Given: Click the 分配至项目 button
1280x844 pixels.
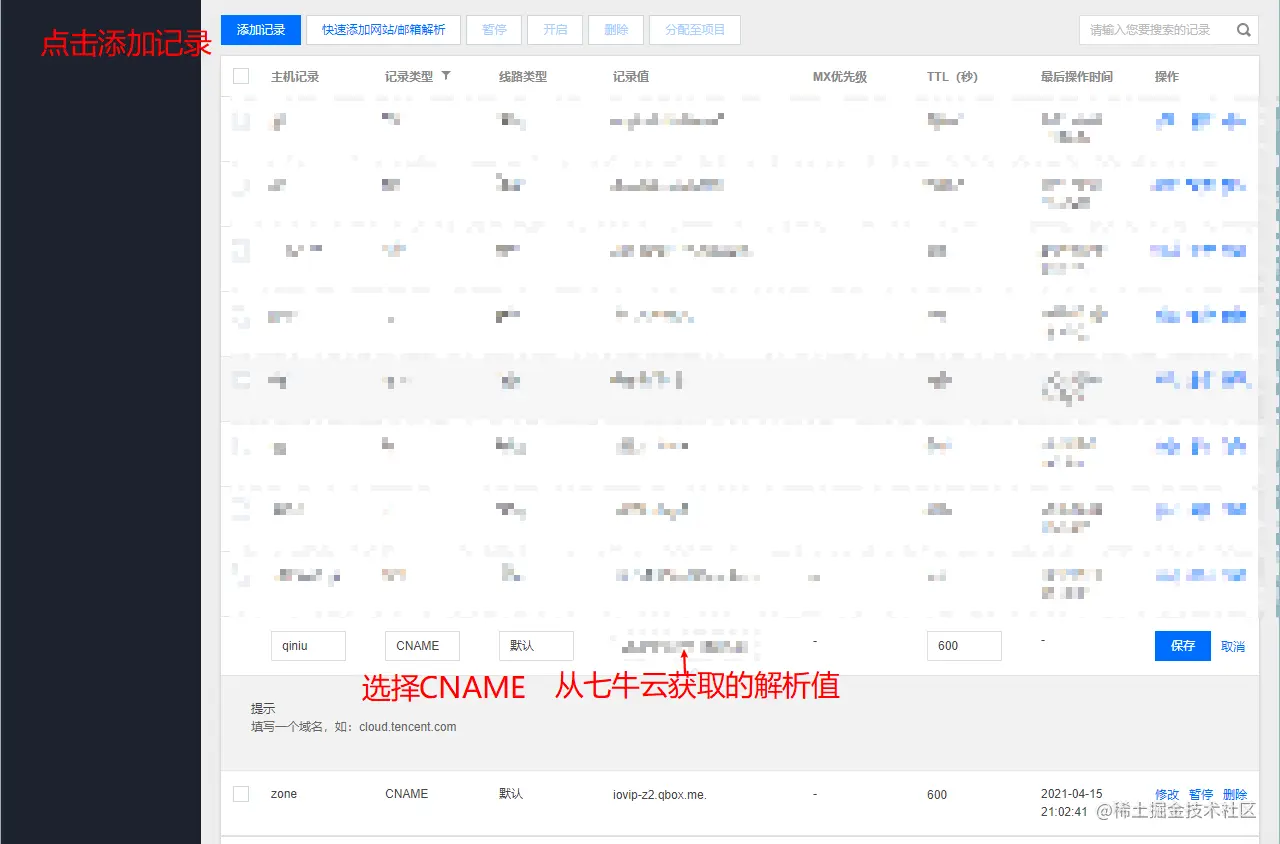Looking at the screenshot, I should coord(695,30).
